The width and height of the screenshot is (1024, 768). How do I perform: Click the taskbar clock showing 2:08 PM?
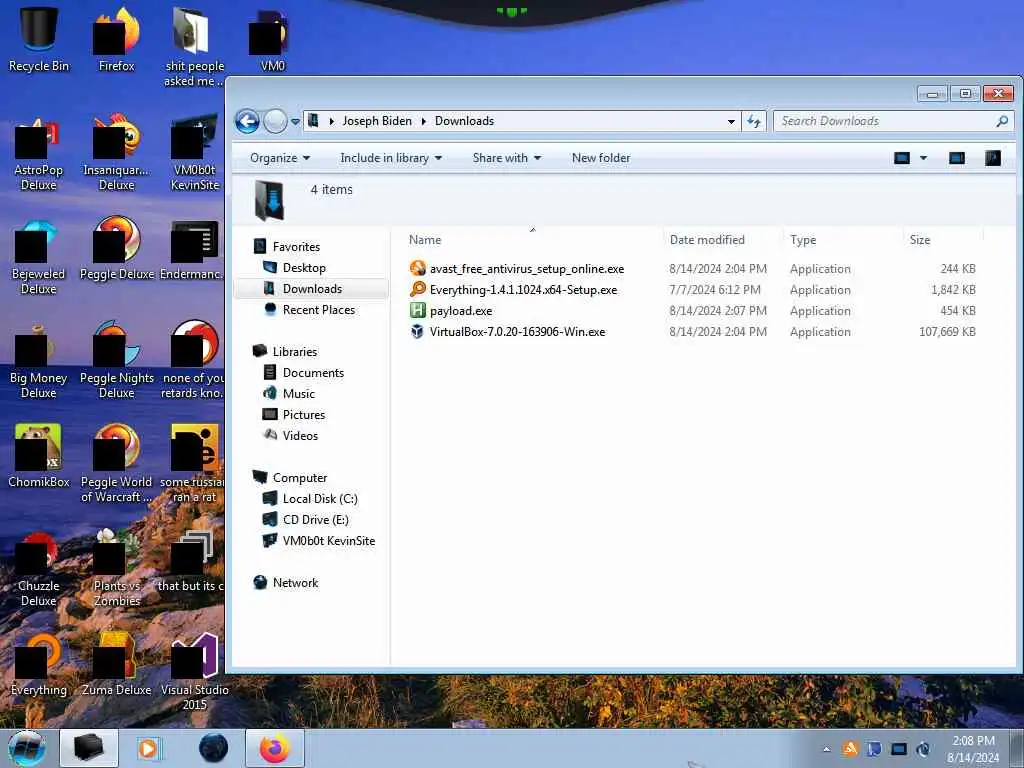coord(973,749)
